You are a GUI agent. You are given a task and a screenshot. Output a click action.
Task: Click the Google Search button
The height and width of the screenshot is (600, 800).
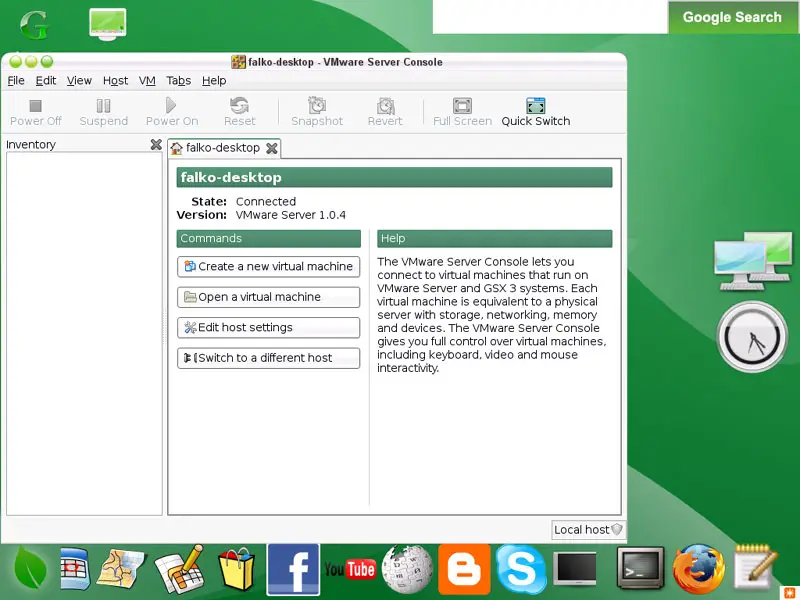(732, 17)
